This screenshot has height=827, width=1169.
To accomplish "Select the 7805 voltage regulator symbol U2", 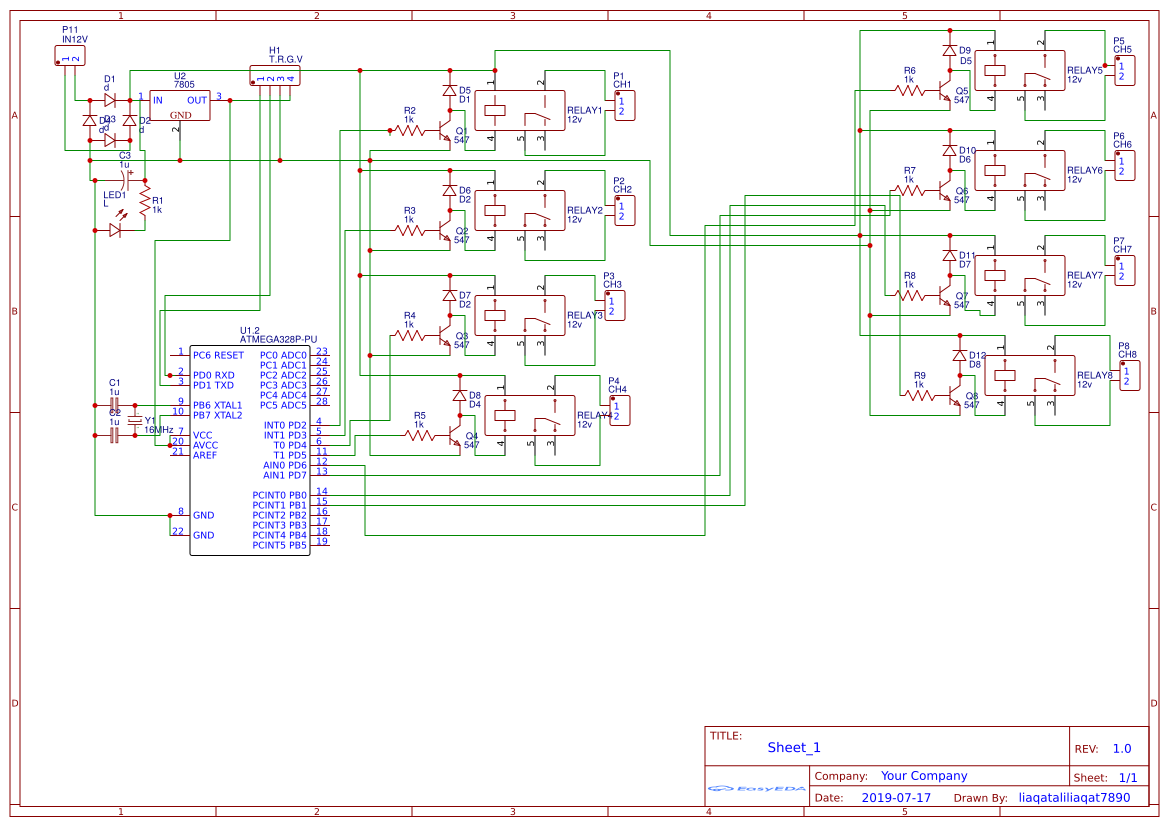I will point(178,104).
